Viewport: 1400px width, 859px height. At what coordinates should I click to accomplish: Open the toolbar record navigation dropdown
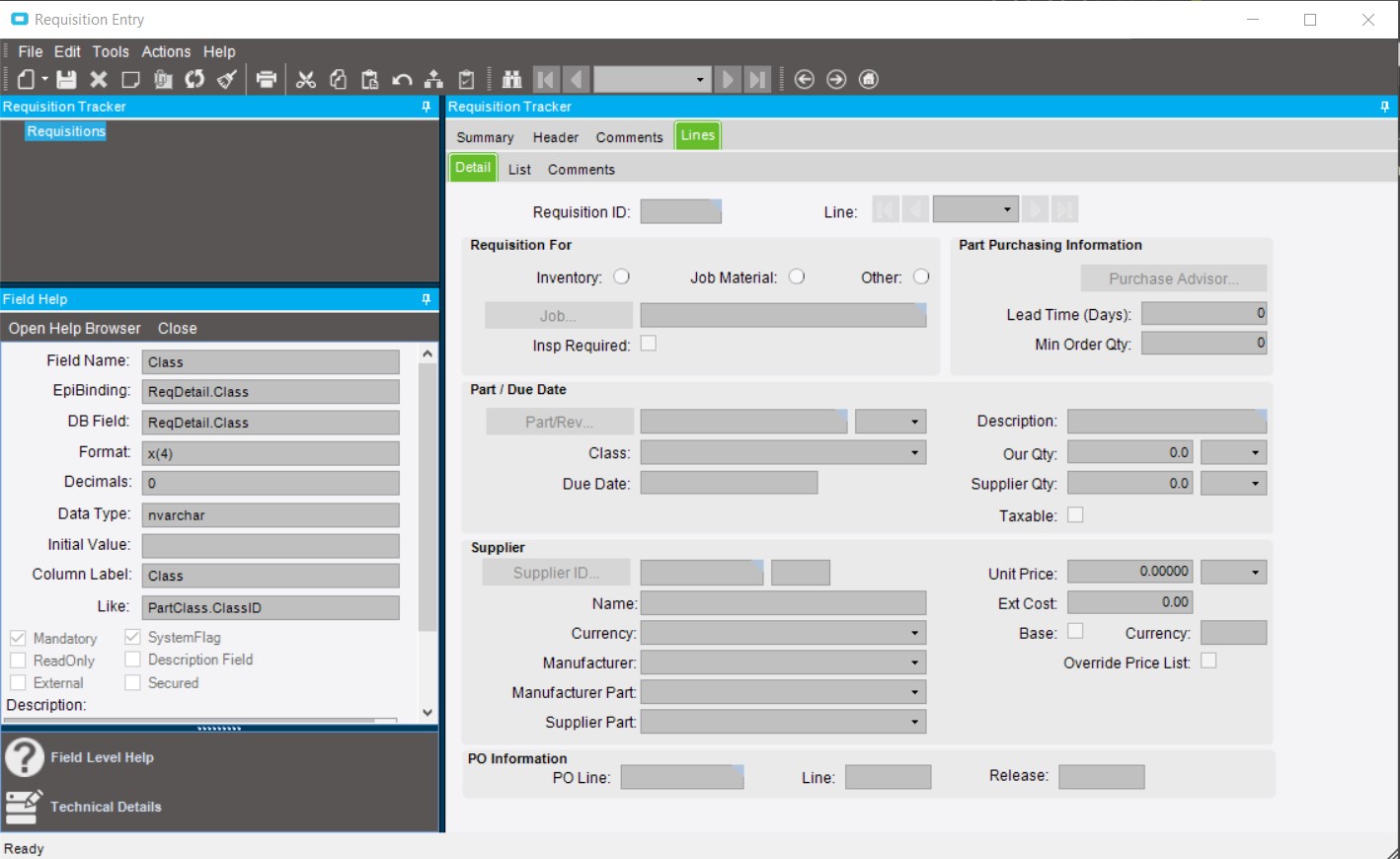pos(700,80)
